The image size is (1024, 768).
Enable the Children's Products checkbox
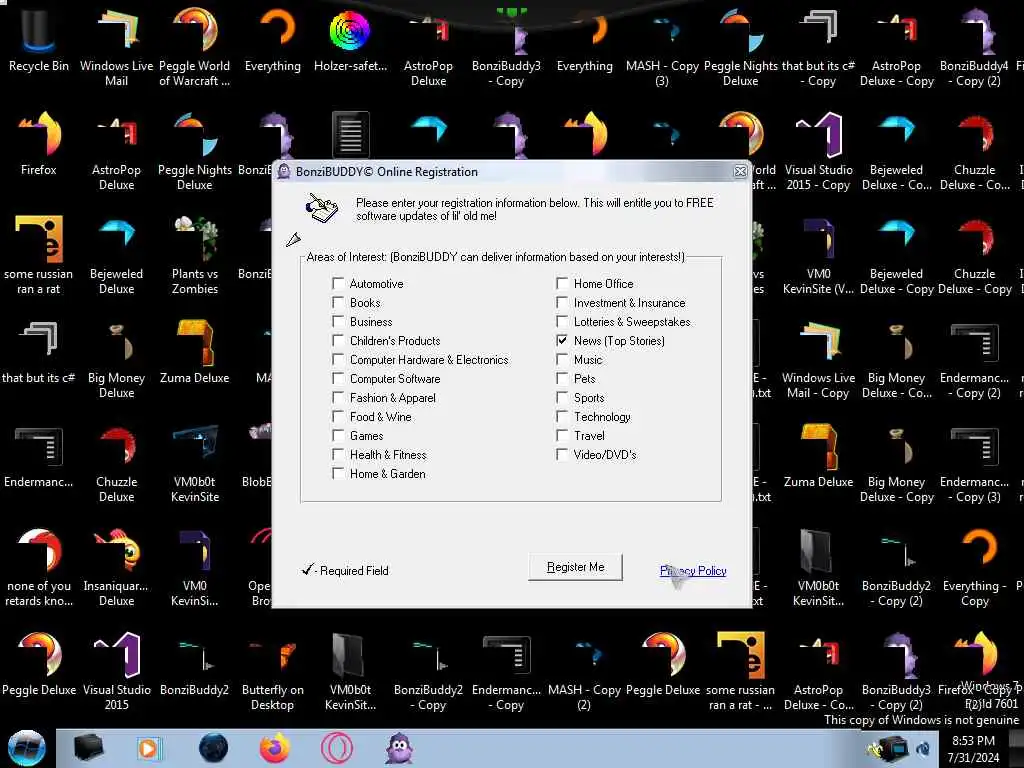(338, 340)
